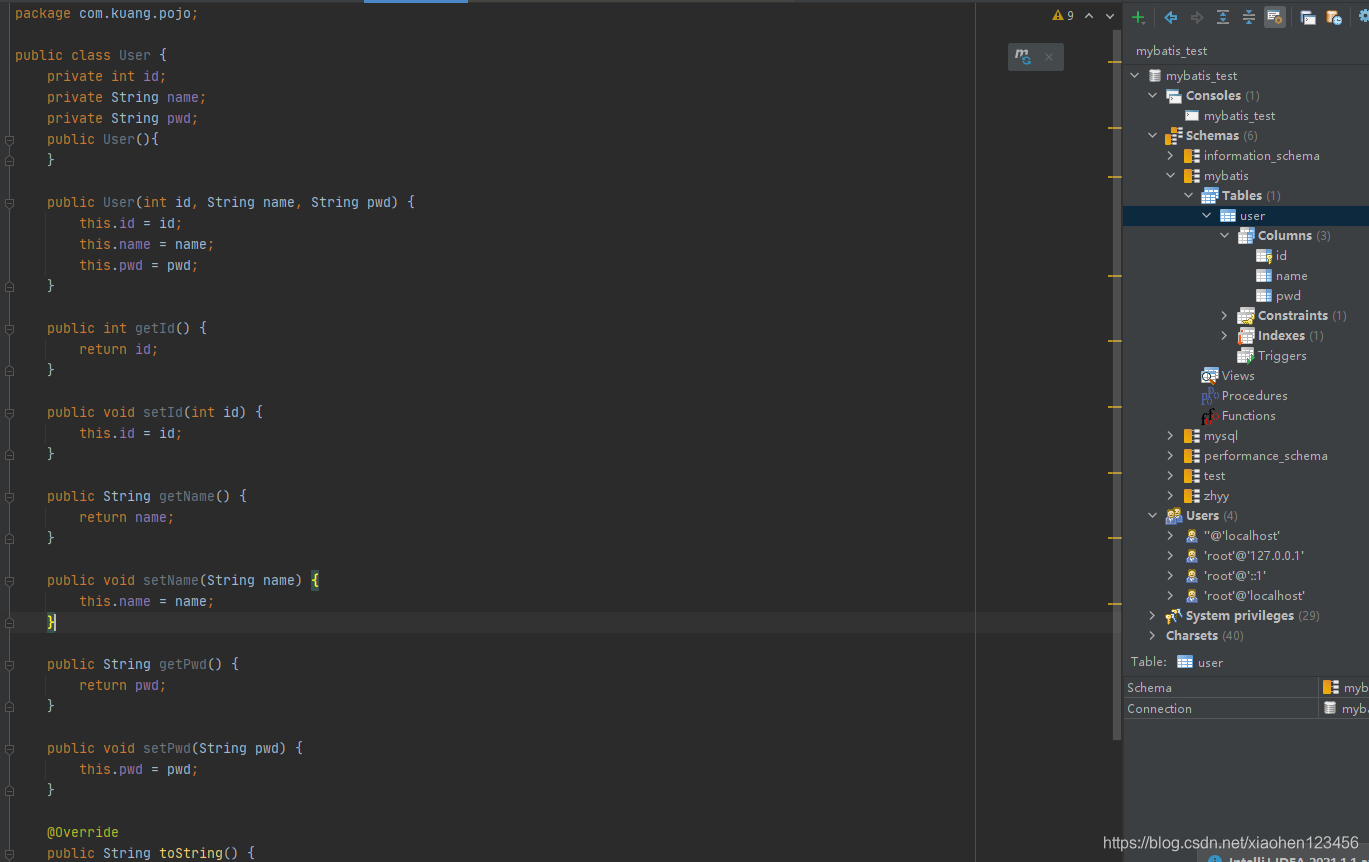Screen dimensions: 1369x862
Task: Click the Expand All toolbar icon
Action: pyautogui.click(x=1223, y=17)
